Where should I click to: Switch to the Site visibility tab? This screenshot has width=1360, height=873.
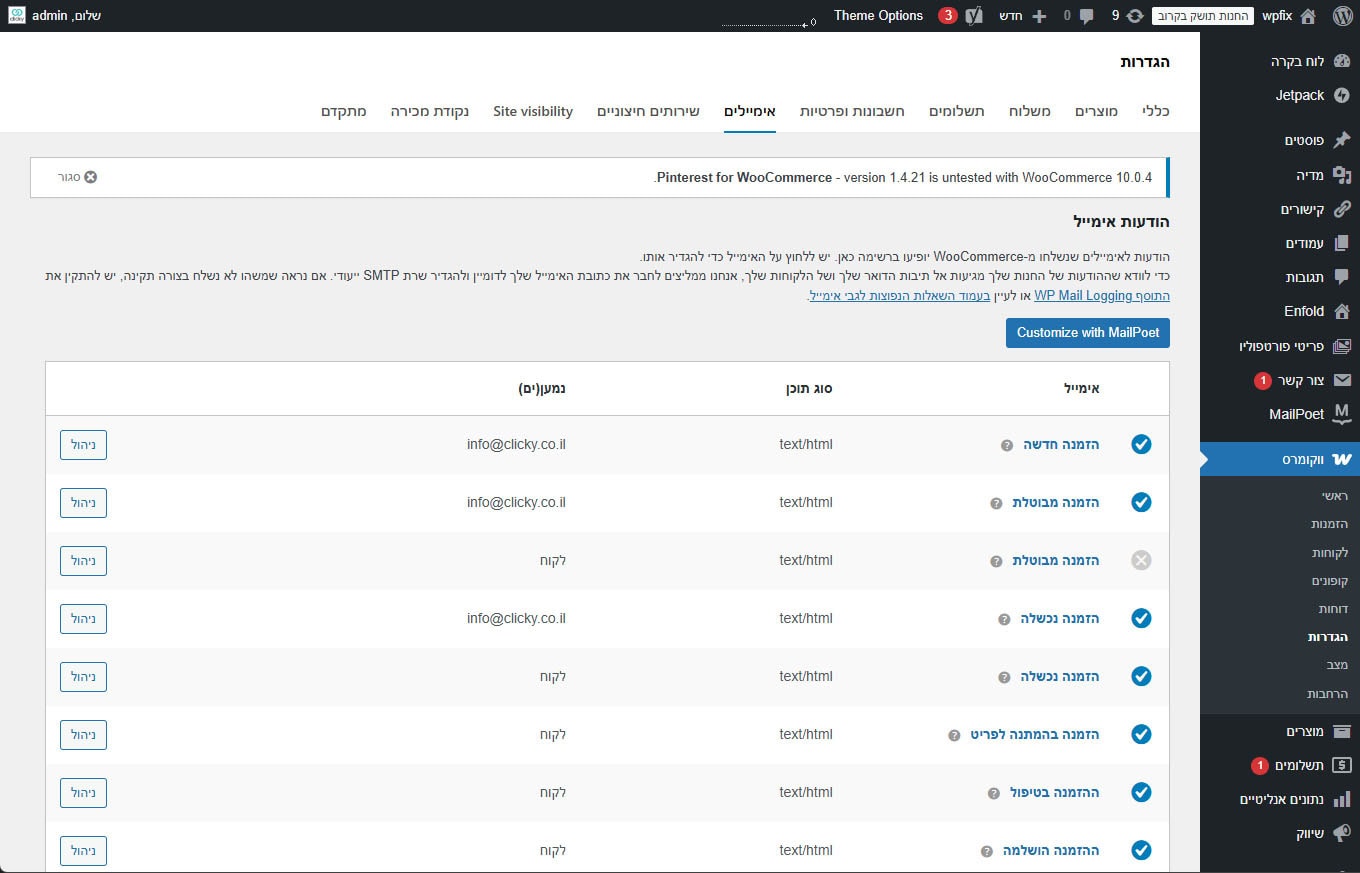533,111
